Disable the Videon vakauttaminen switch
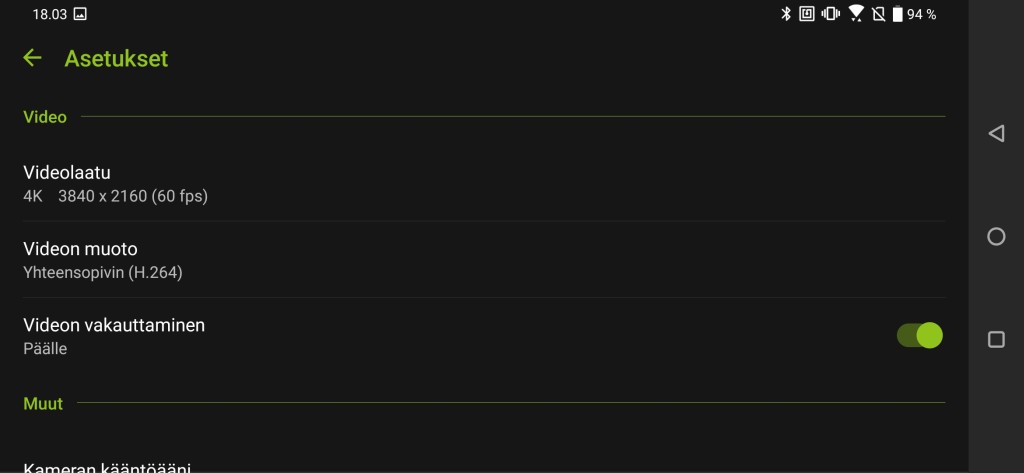The image size is (1024, 473). coord(920,335)
